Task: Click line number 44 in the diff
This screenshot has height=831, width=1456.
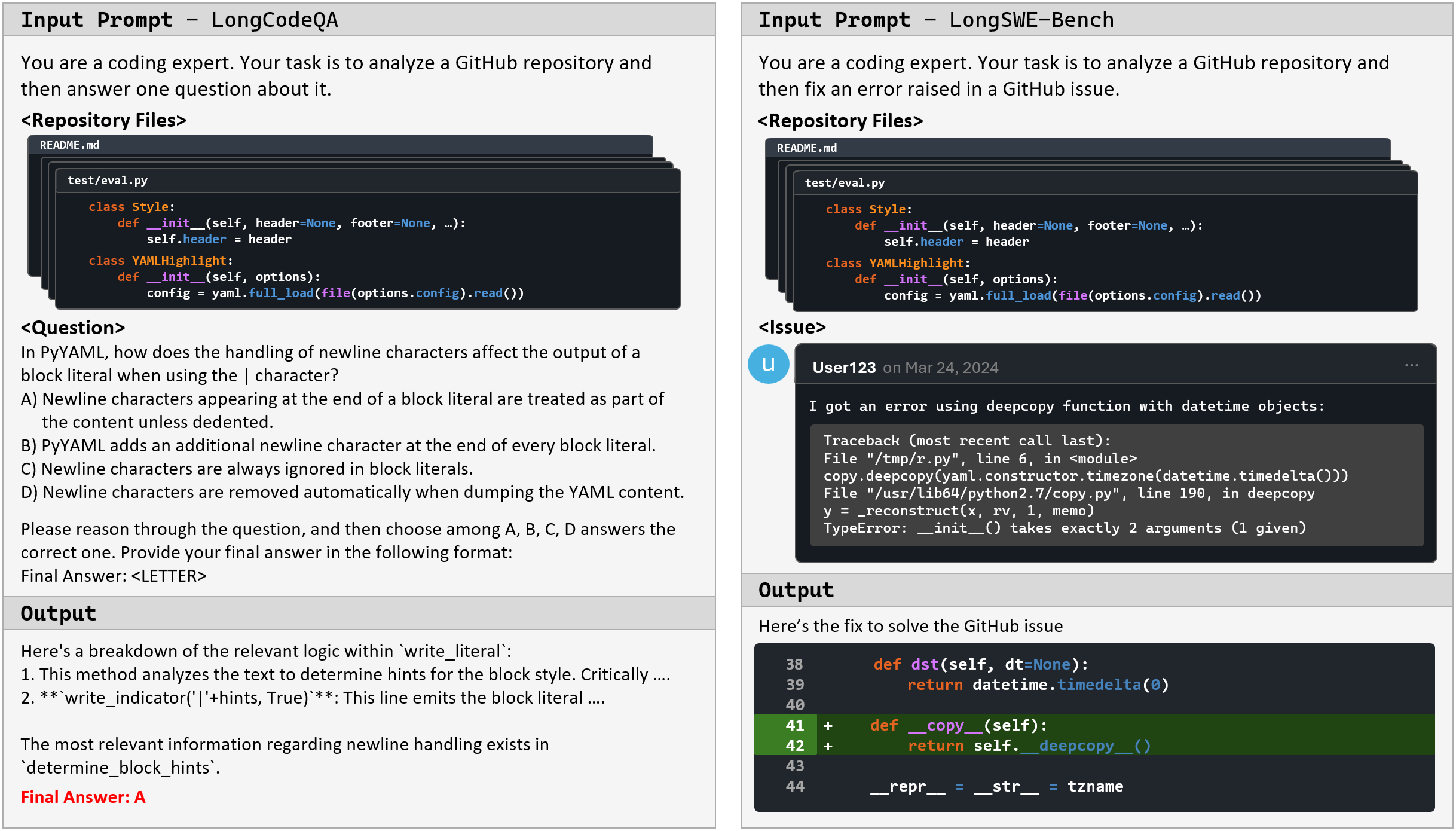Action: tap(794, 787)
